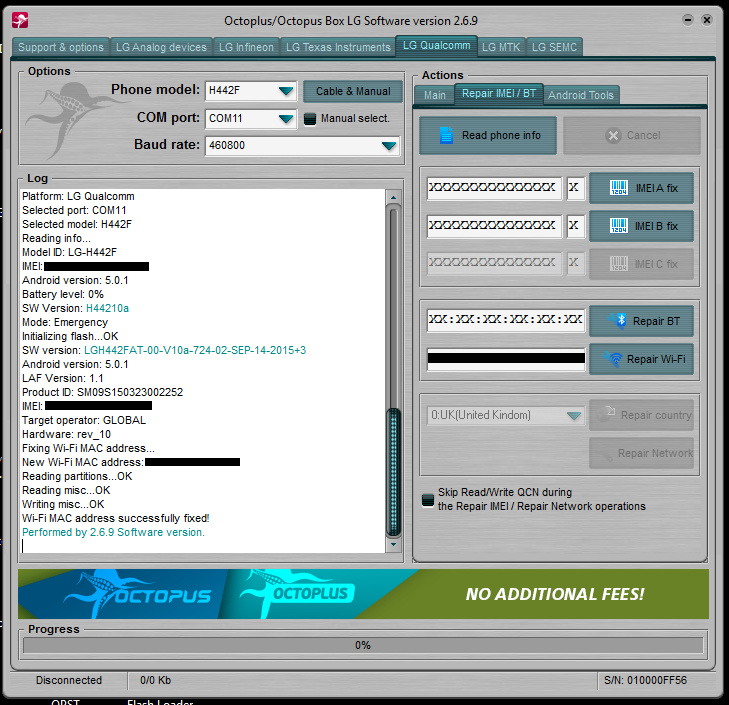Click the log scroll down arrow
This screenshot has width=729, height=705.
(x=393, y=544)
